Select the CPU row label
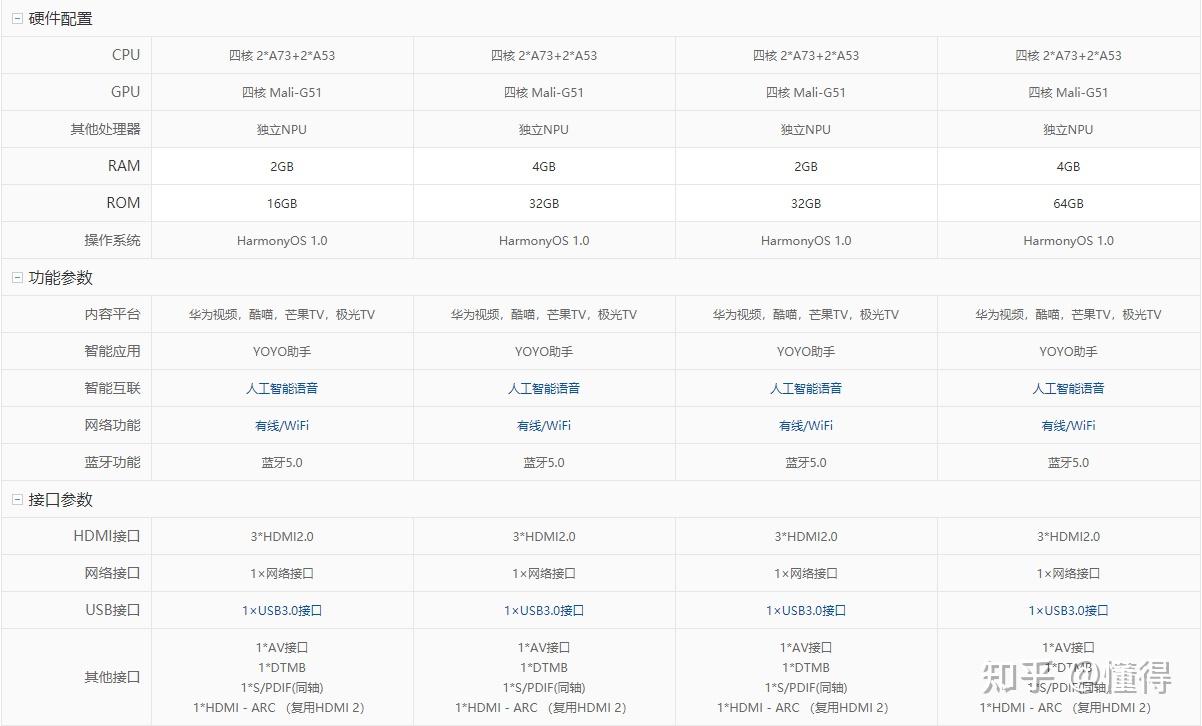This screenshot has width=1202, height=726. [127, 55]
